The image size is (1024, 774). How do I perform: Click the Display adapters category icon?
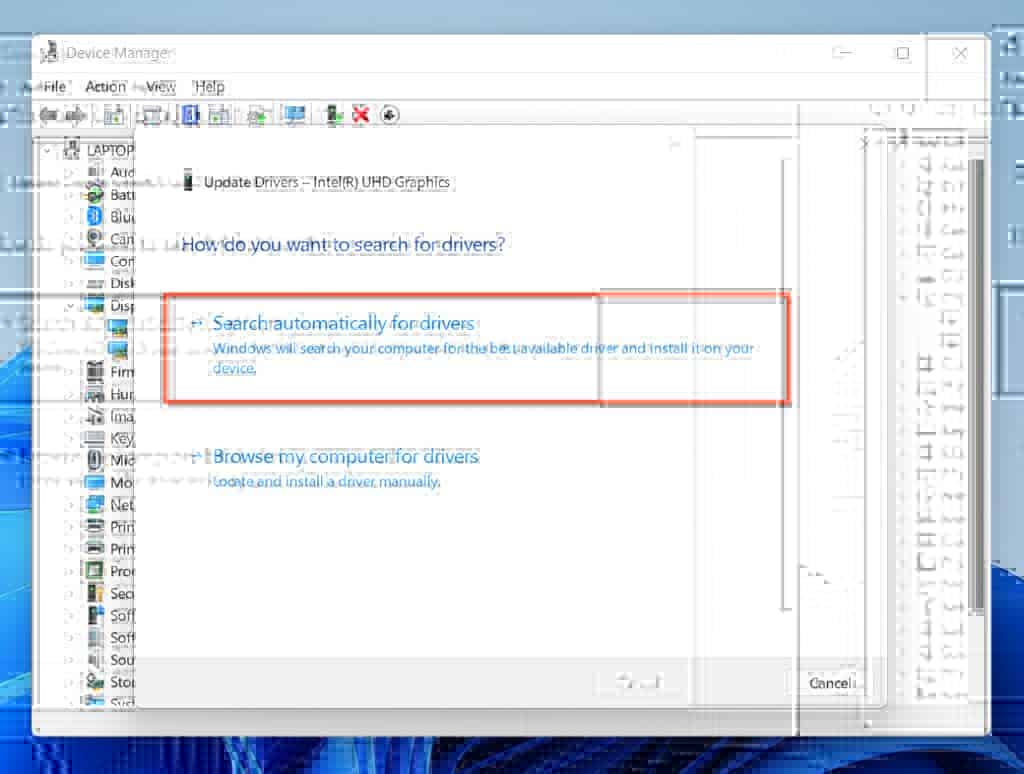pos(95,305)
